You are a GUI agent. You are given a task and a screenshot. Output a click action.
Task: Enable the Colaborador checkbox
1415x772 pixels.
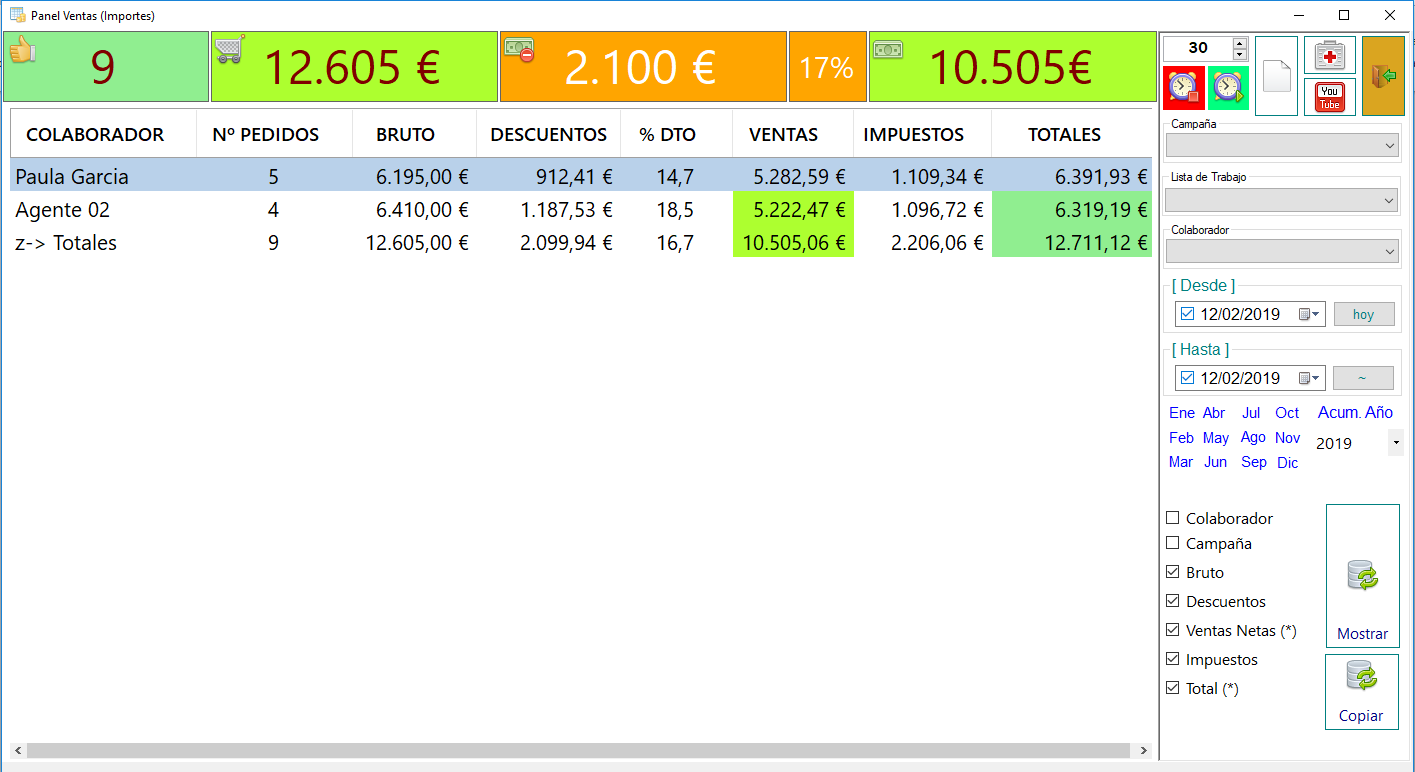(1173, 518)
